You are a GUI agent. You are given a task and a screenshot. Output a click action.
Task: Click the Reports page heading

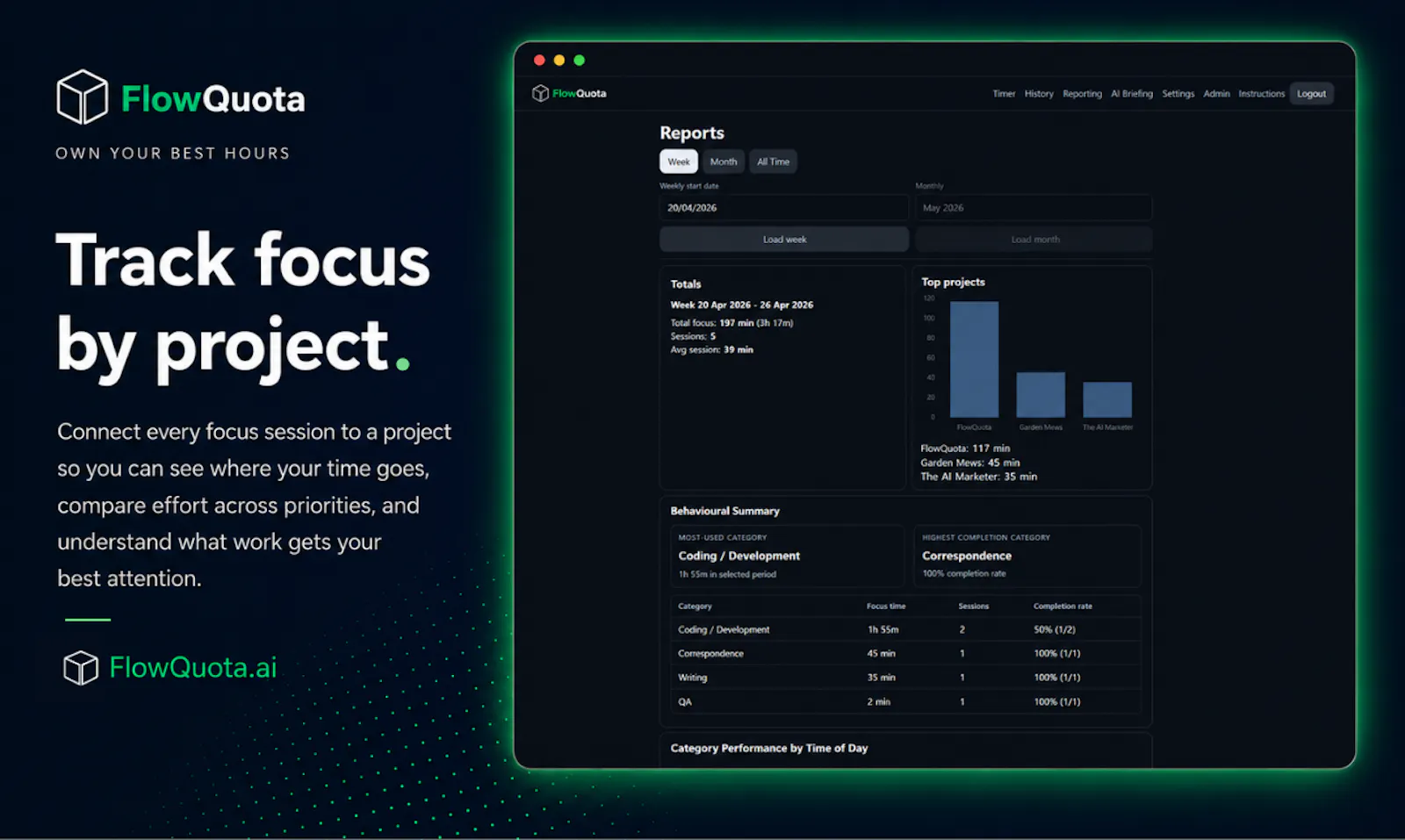pos(692,133)
